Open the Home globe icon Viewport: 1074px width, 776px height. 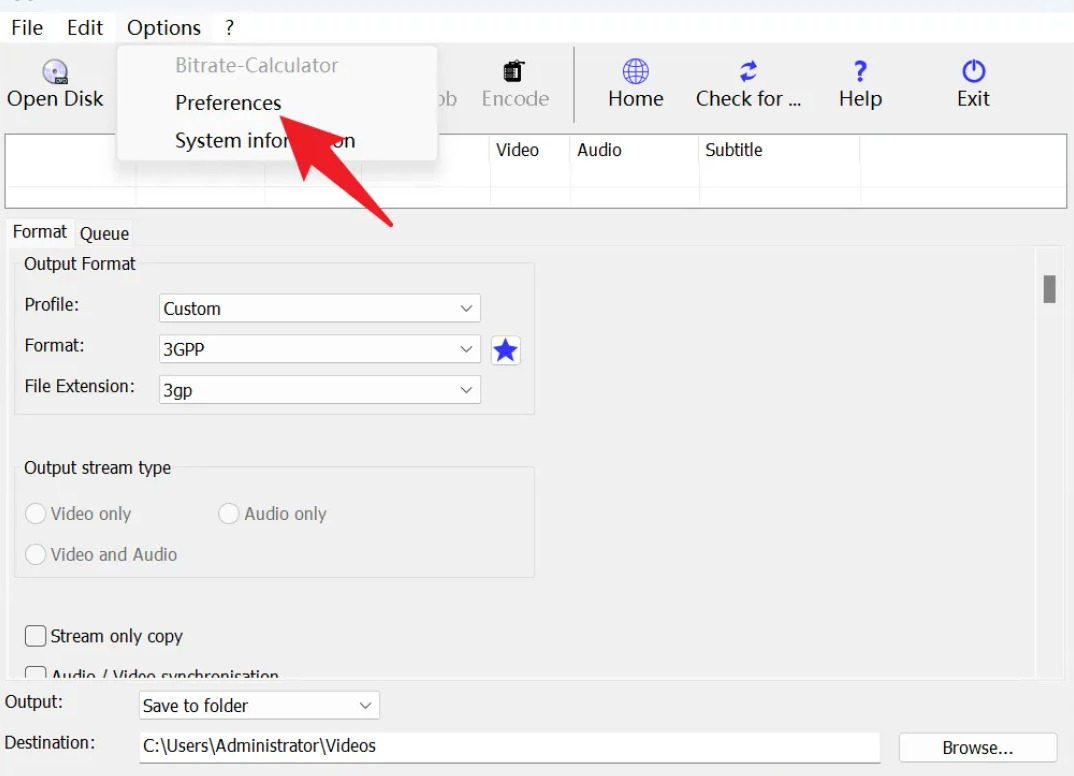click(x=636, y=71)
